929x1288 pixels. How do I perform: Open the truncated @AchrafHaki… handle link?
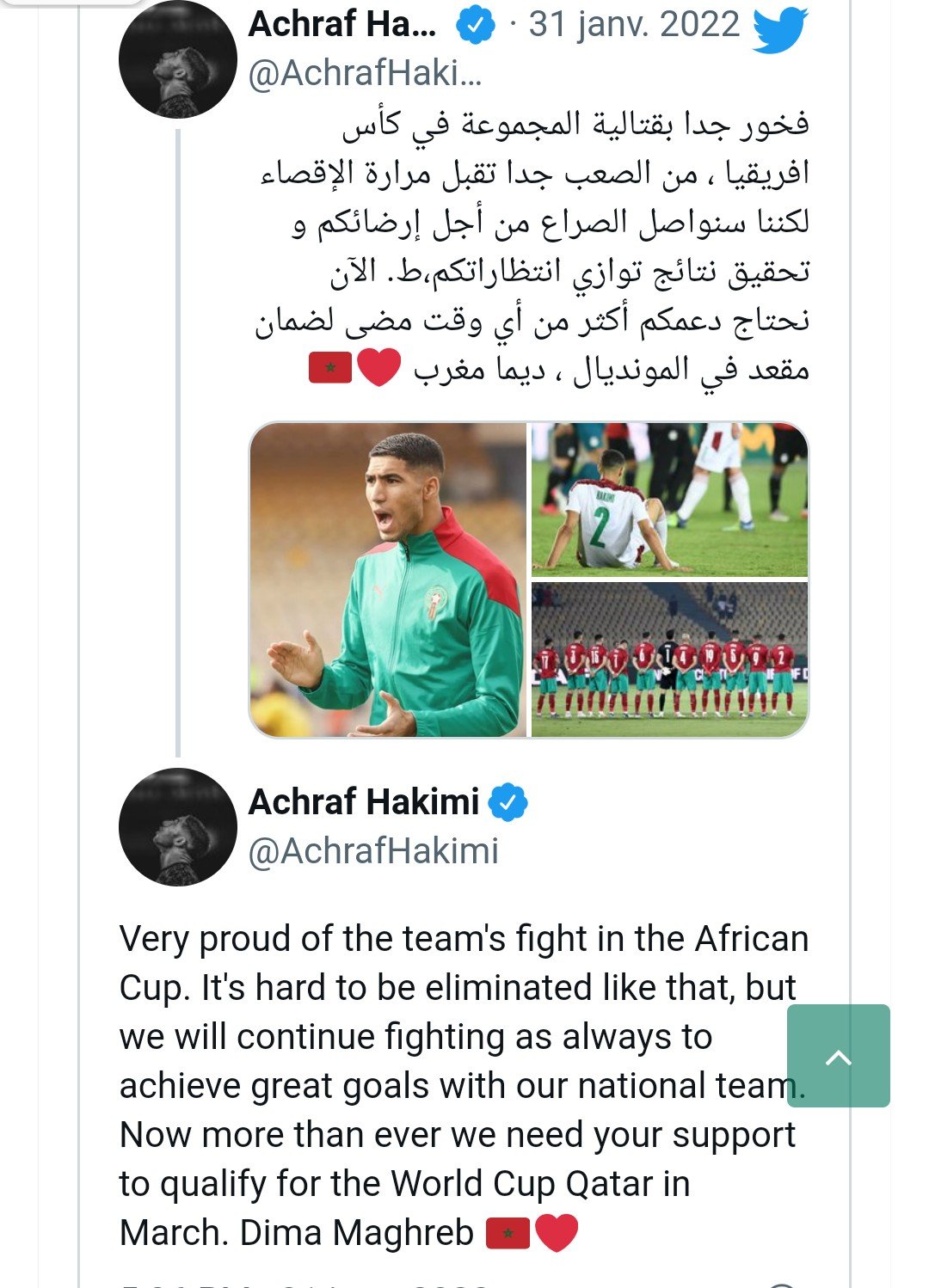tap(365, 74)
